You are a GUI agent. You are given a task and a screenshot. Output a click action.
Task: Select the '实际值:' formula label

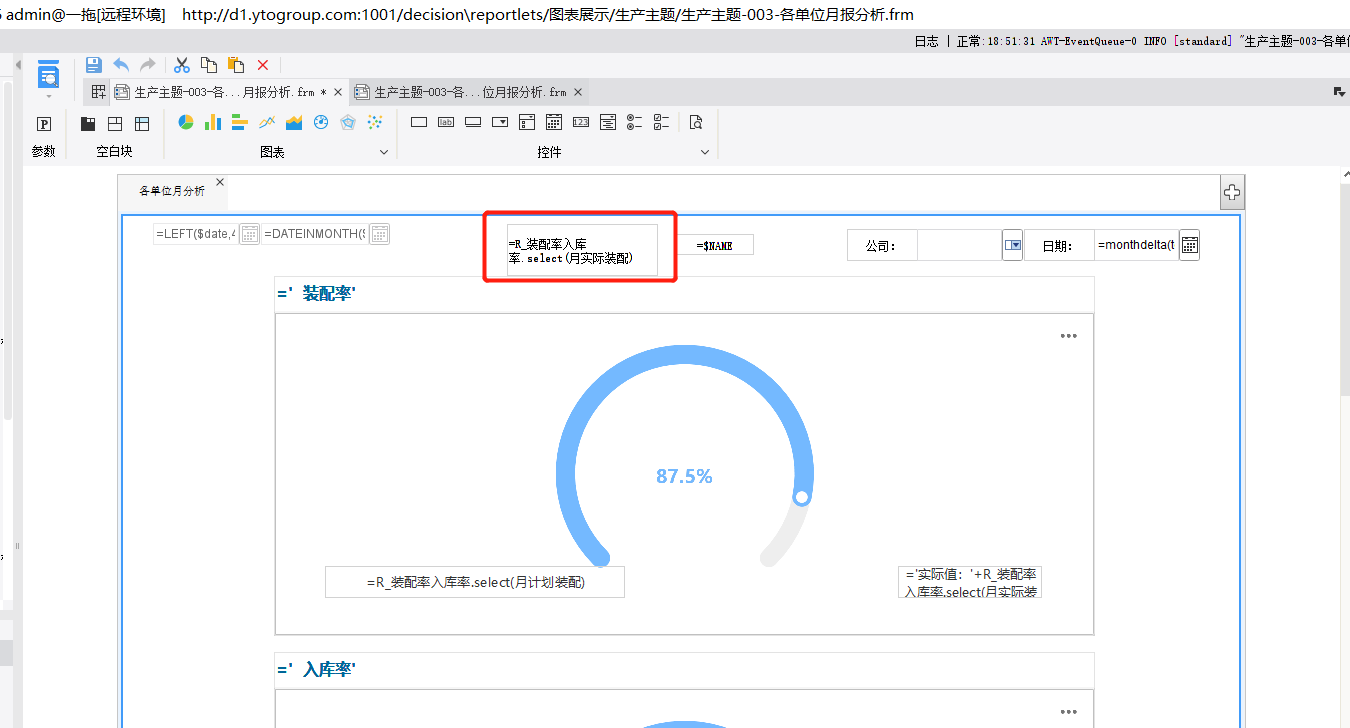coord(970,582)
